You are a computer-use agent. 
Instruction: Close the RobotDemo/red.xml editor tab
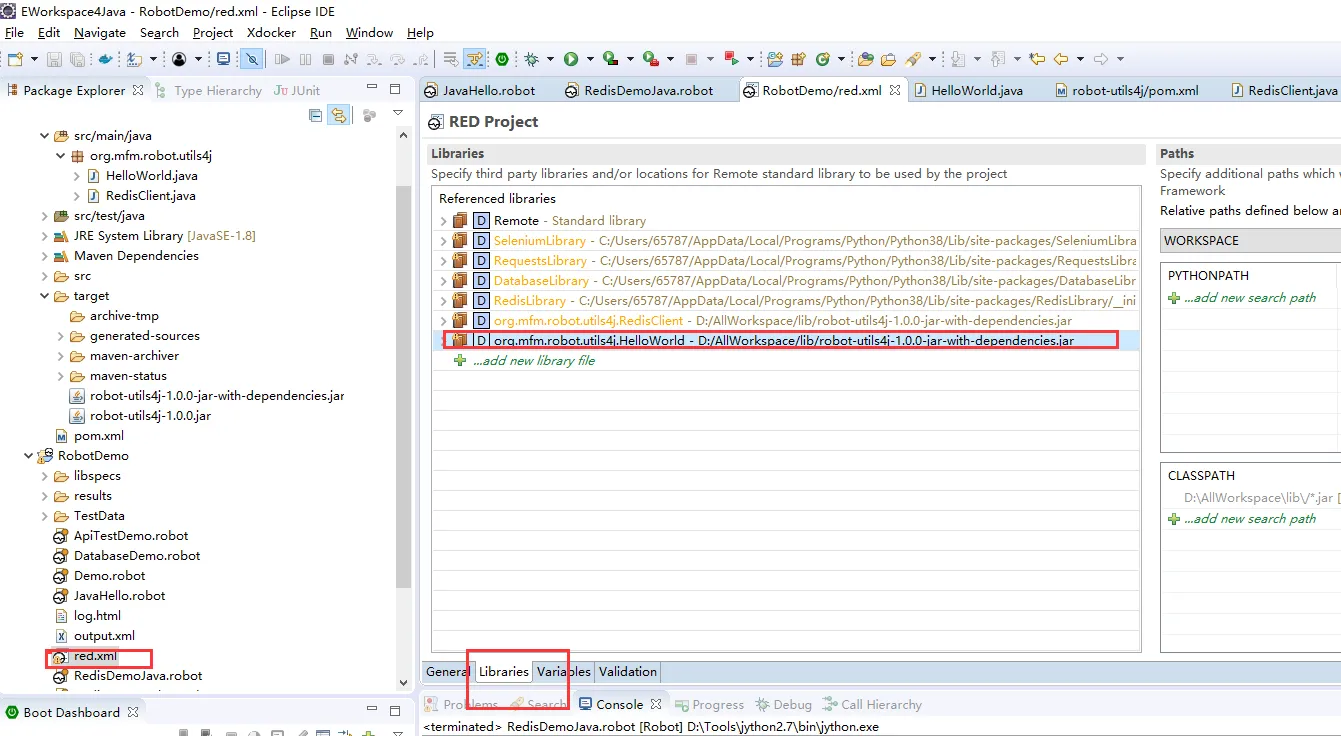click(895, 90)
